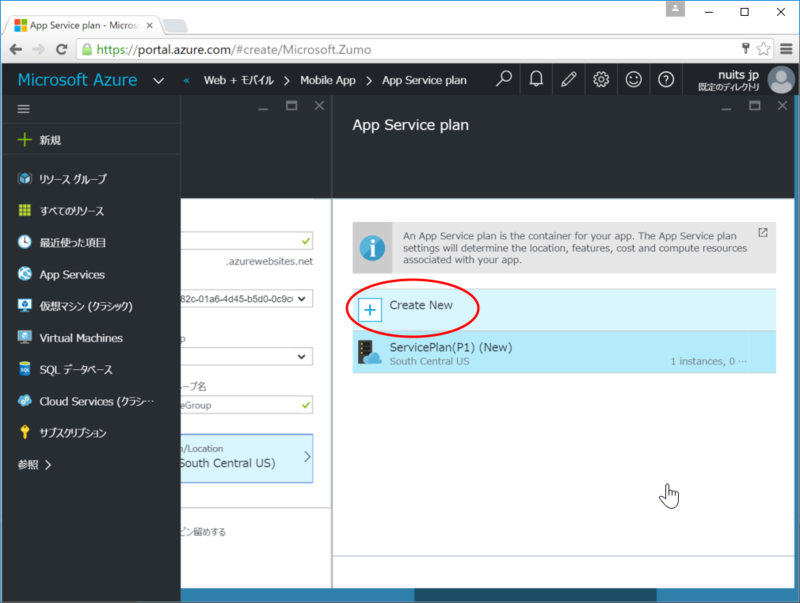The height and width of the screenshot is (603, 800).
Task: Click the horizontal scrollbar thumb
Action: pos(535,595)
